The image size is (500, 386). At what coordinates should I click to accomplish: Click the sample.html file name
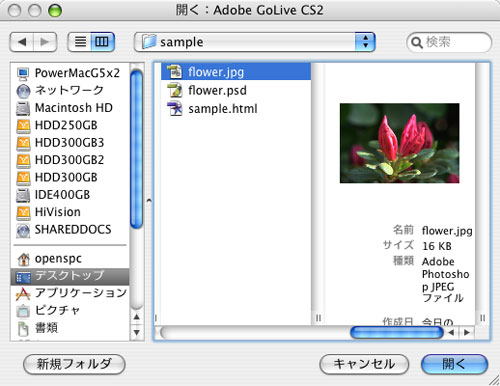(223, 109)
